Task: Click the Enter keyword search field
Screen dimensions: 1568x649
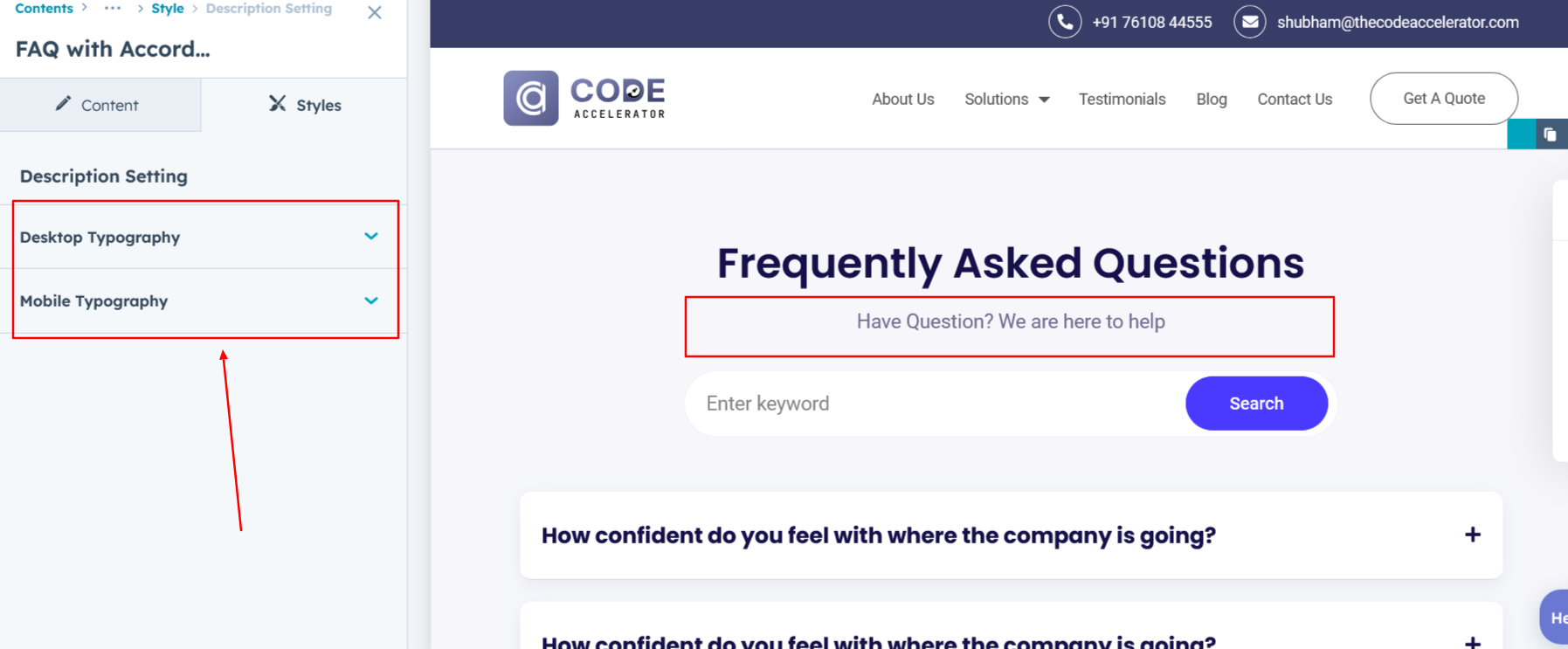Action: 935,404
